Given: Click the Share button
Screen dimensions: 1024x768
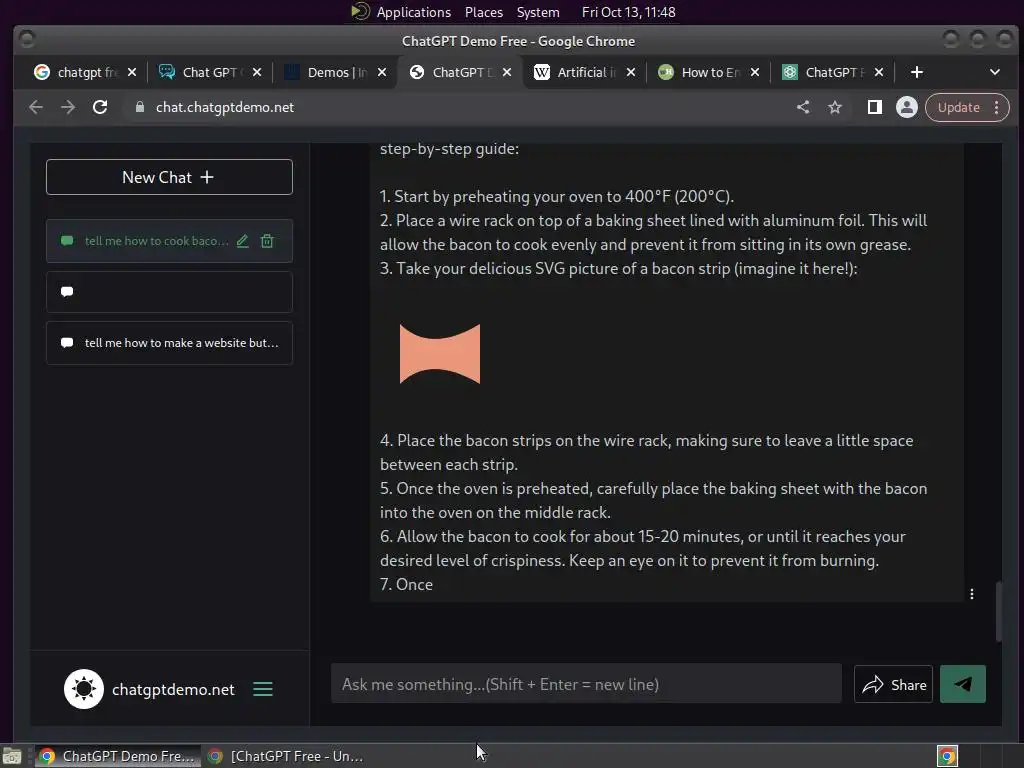Looking at the screenshot, I should 893,684.
